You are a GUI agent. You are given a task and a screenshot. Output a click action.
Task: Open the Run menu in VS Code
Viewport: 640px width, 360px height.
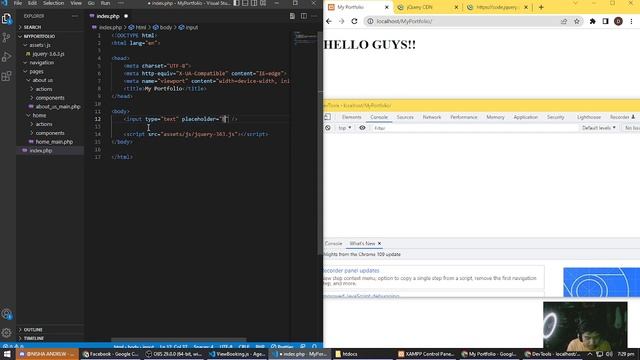point(105,3)
